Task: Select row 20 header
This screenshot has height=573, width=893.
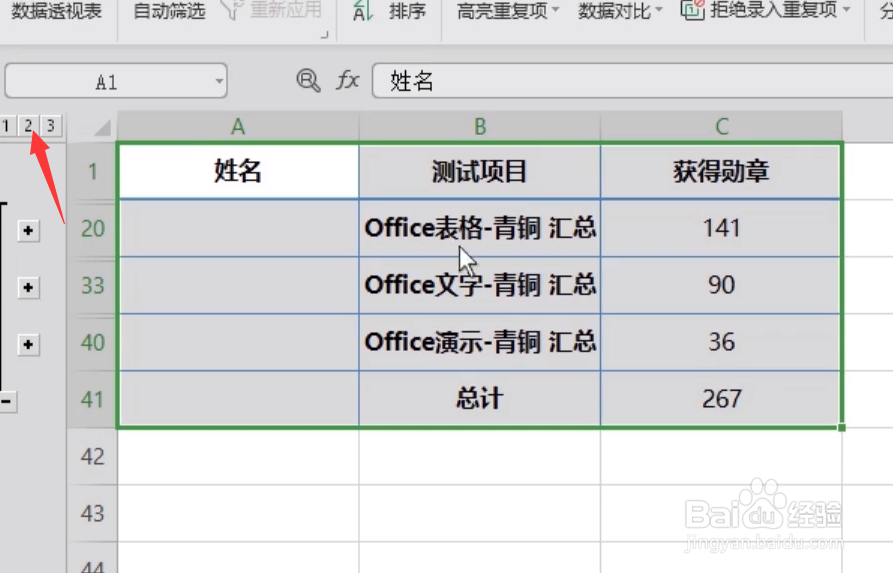Action: [x=92, y=228]
